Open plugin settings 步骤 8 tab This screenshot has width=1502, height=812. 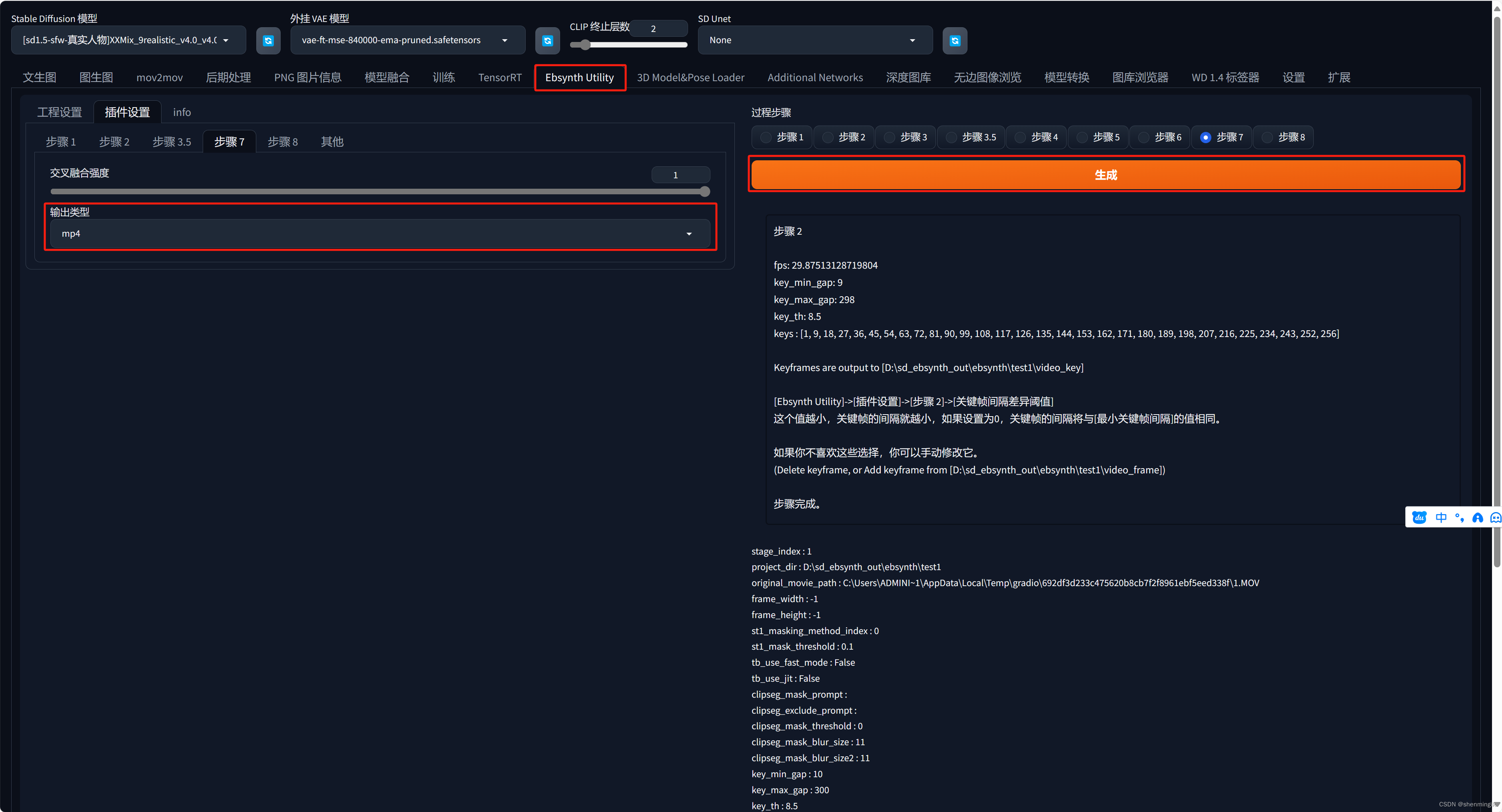click(x=283, y=142)
